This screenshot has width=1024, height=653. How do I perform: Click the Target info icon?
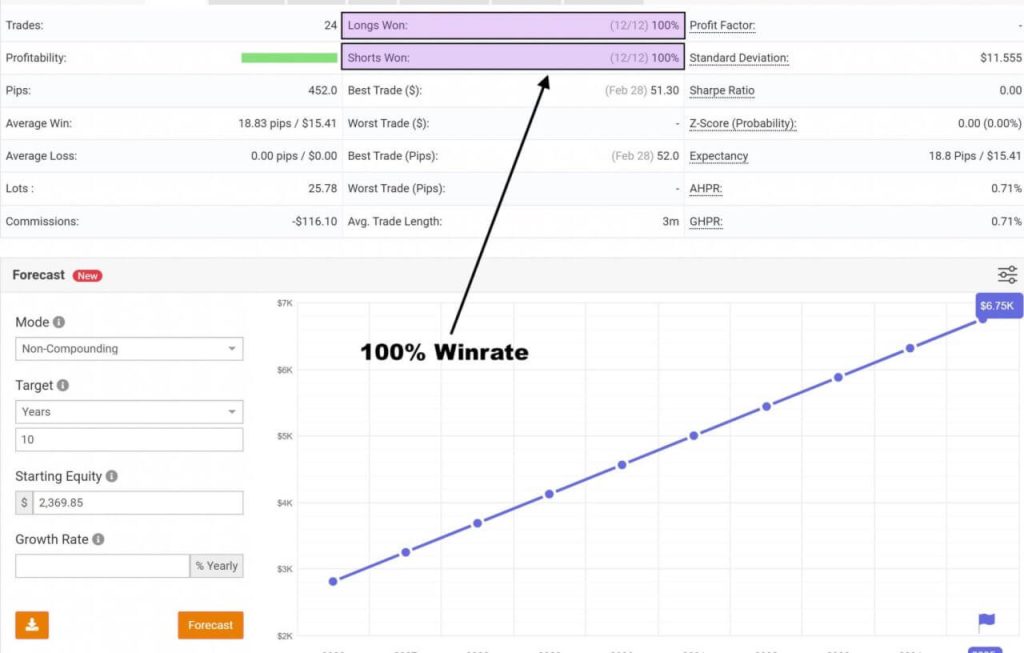point(63,386)
